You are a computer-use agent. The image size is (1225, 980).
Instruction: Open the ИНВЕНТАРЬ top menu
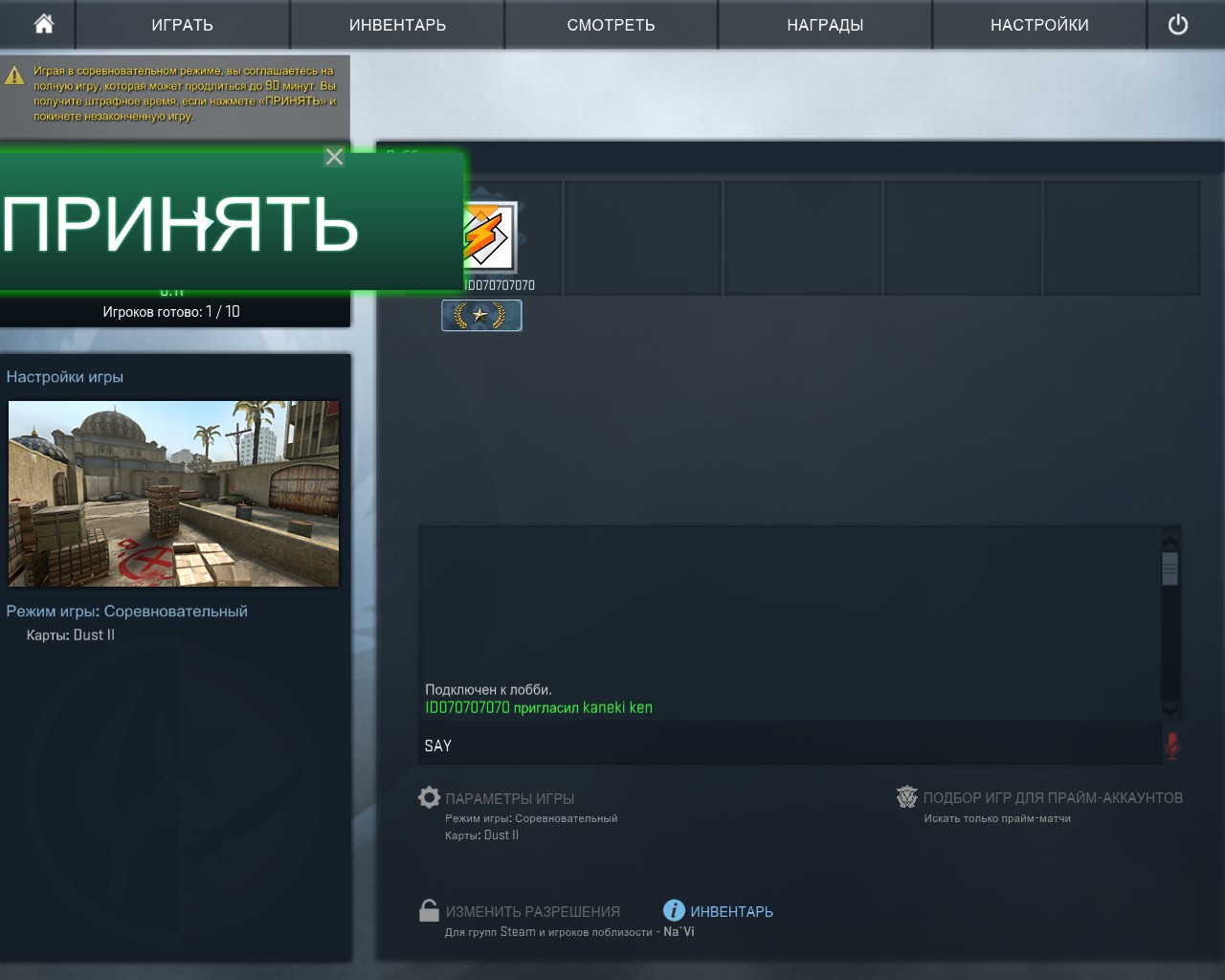click(x=397, y=25)
